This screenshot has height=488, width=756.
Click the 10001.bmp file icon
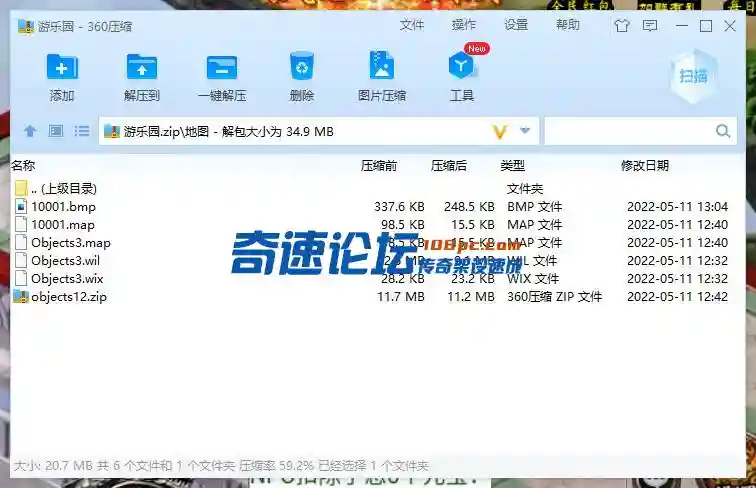tap(21, 206)
